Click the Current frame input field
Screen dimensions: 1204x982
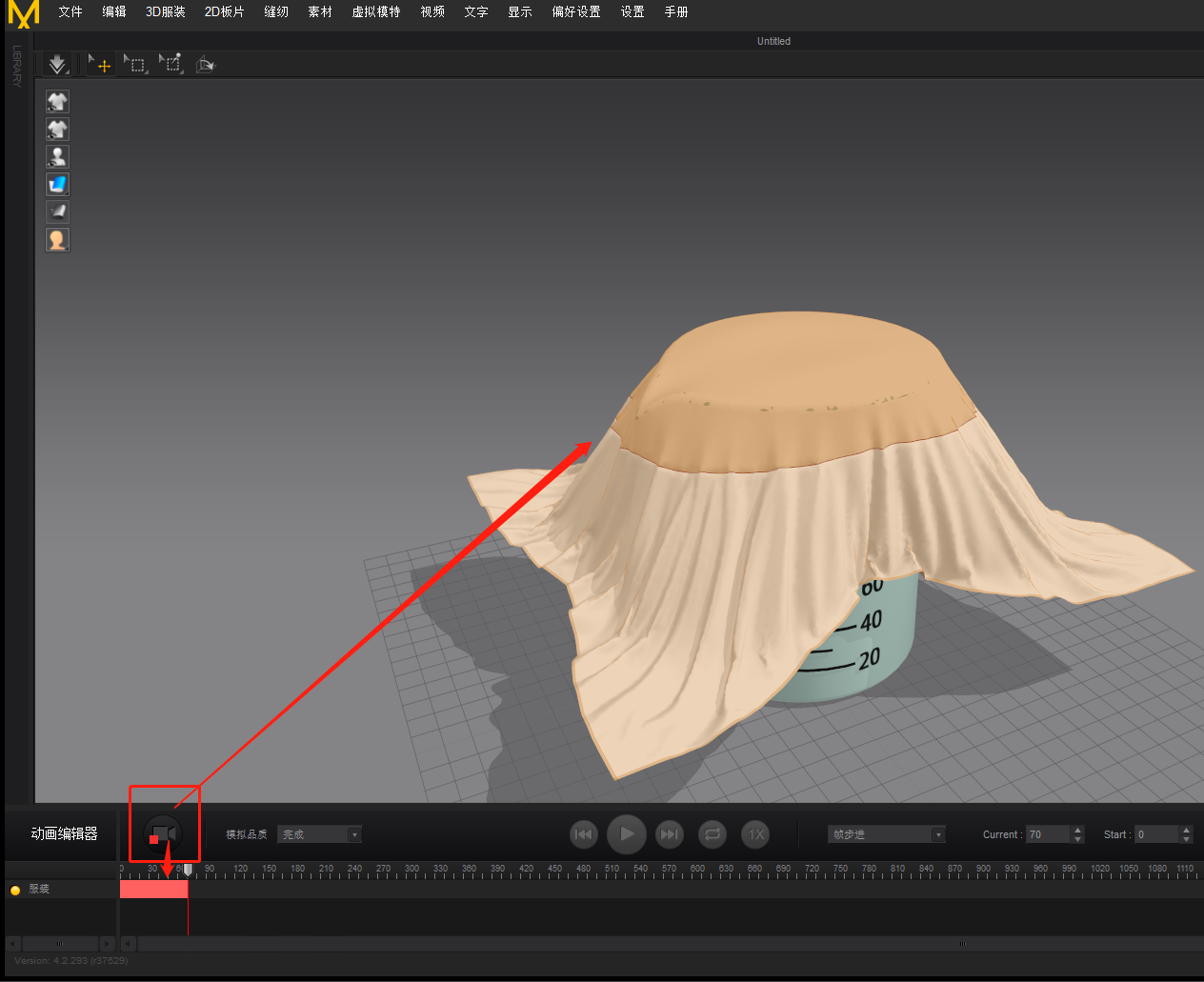coord(1048,834)
